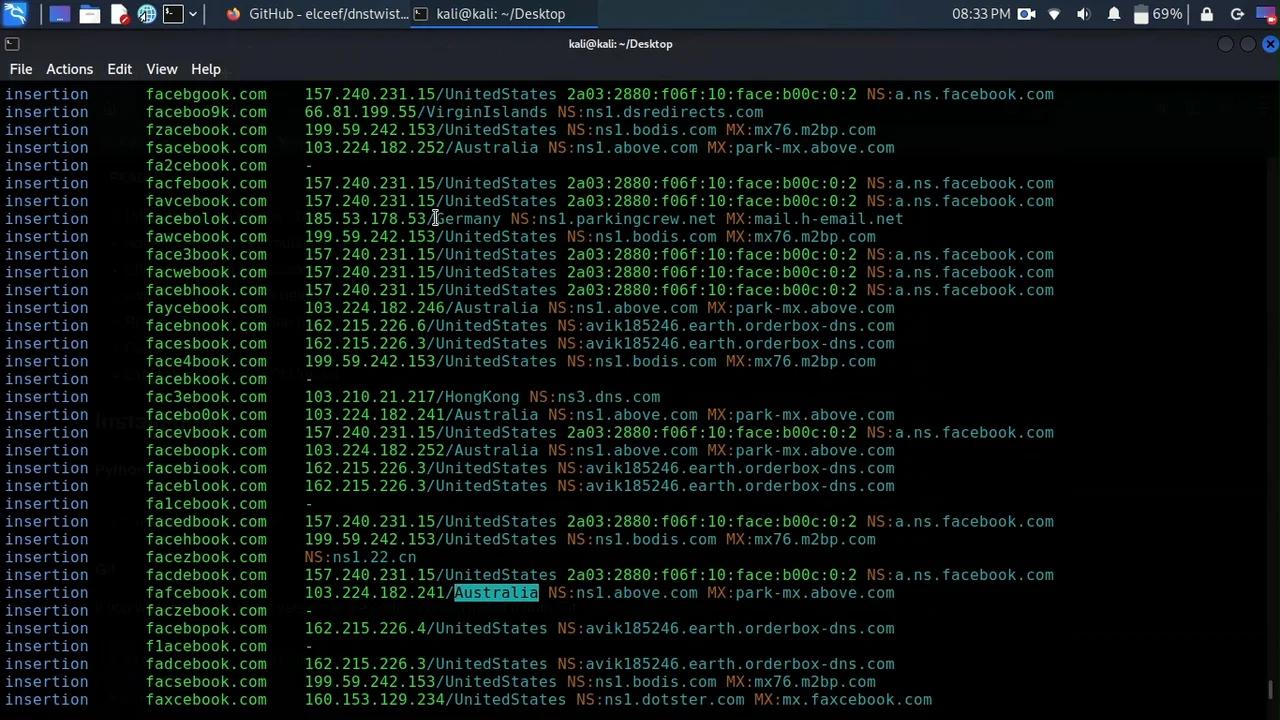The width and height of the screenshot is (1280, 720).
Task: Open the Wi-Fi network icon in the tray
Action: click(x=1055, y=14)
